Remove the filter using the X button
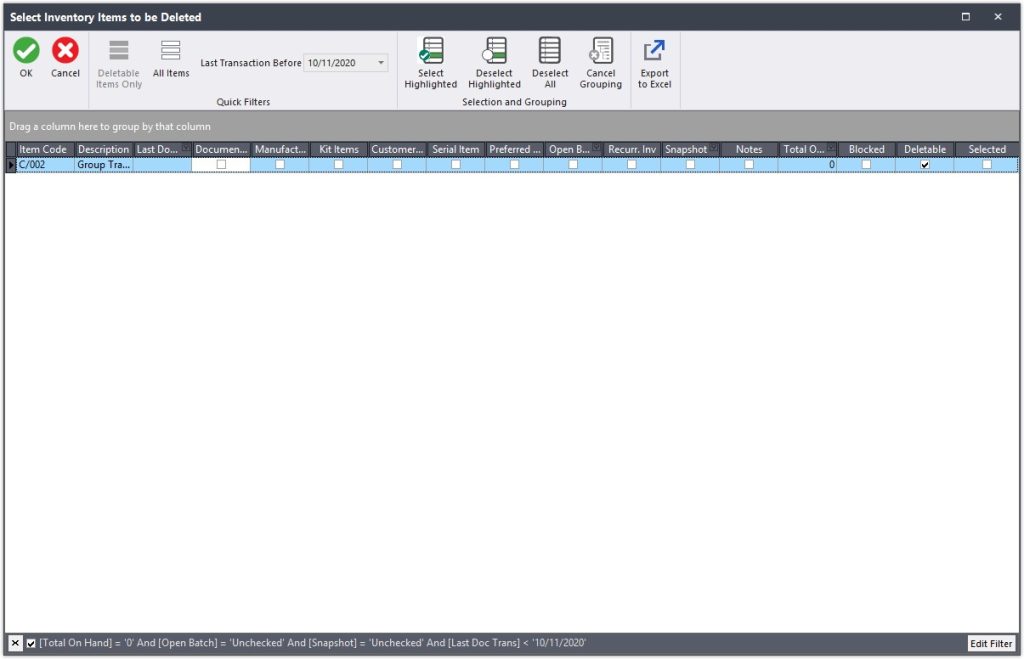1024x659 pixels. pos(15,643)
